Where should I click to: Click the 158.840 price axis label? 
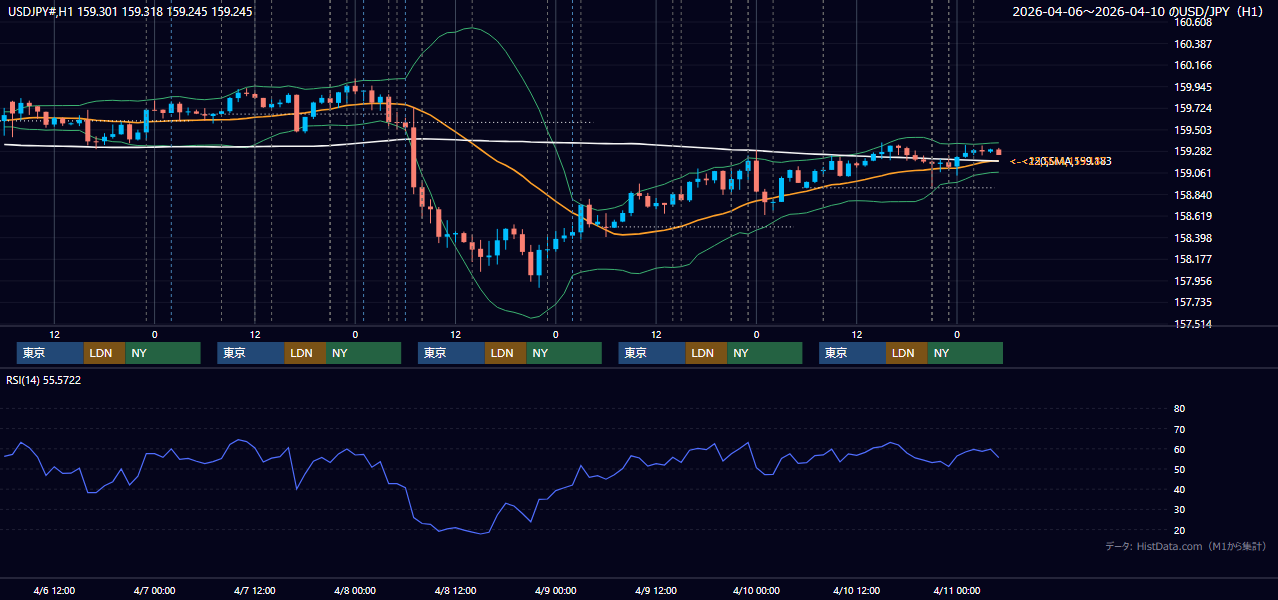pos(1193,195)
